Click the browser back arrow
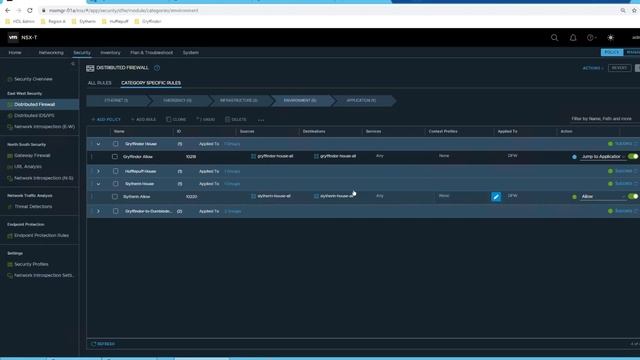Viewport: 640px width, 360px height. 8,10
